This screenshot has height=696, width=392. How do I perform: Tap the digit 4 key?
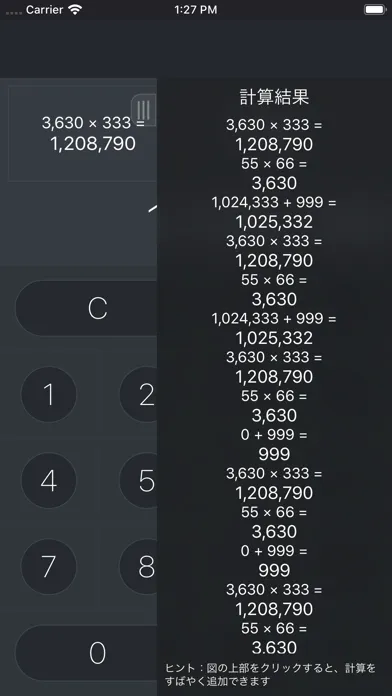tap(49, 480)
